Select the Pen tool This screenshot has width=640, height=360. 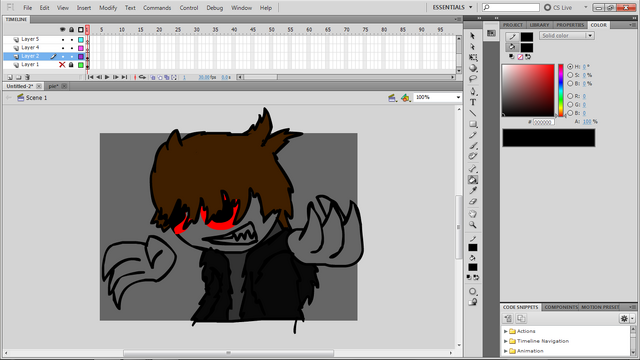(x=473, y=91)
